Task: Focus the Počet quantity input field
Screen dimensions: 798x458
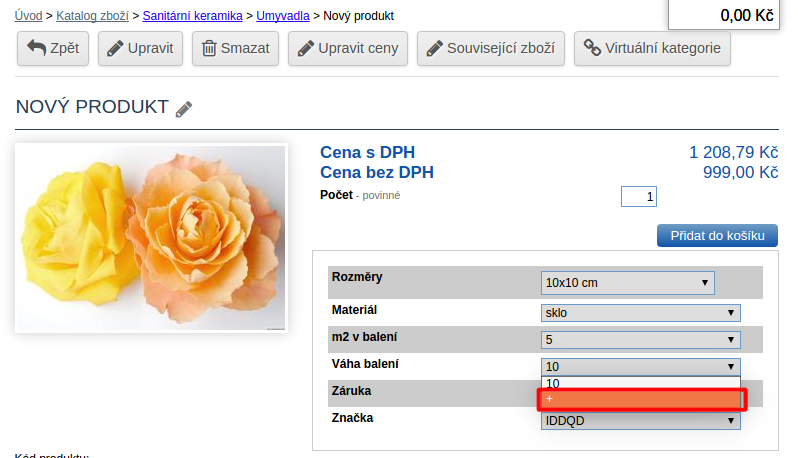Action: [x=638, y=197]
